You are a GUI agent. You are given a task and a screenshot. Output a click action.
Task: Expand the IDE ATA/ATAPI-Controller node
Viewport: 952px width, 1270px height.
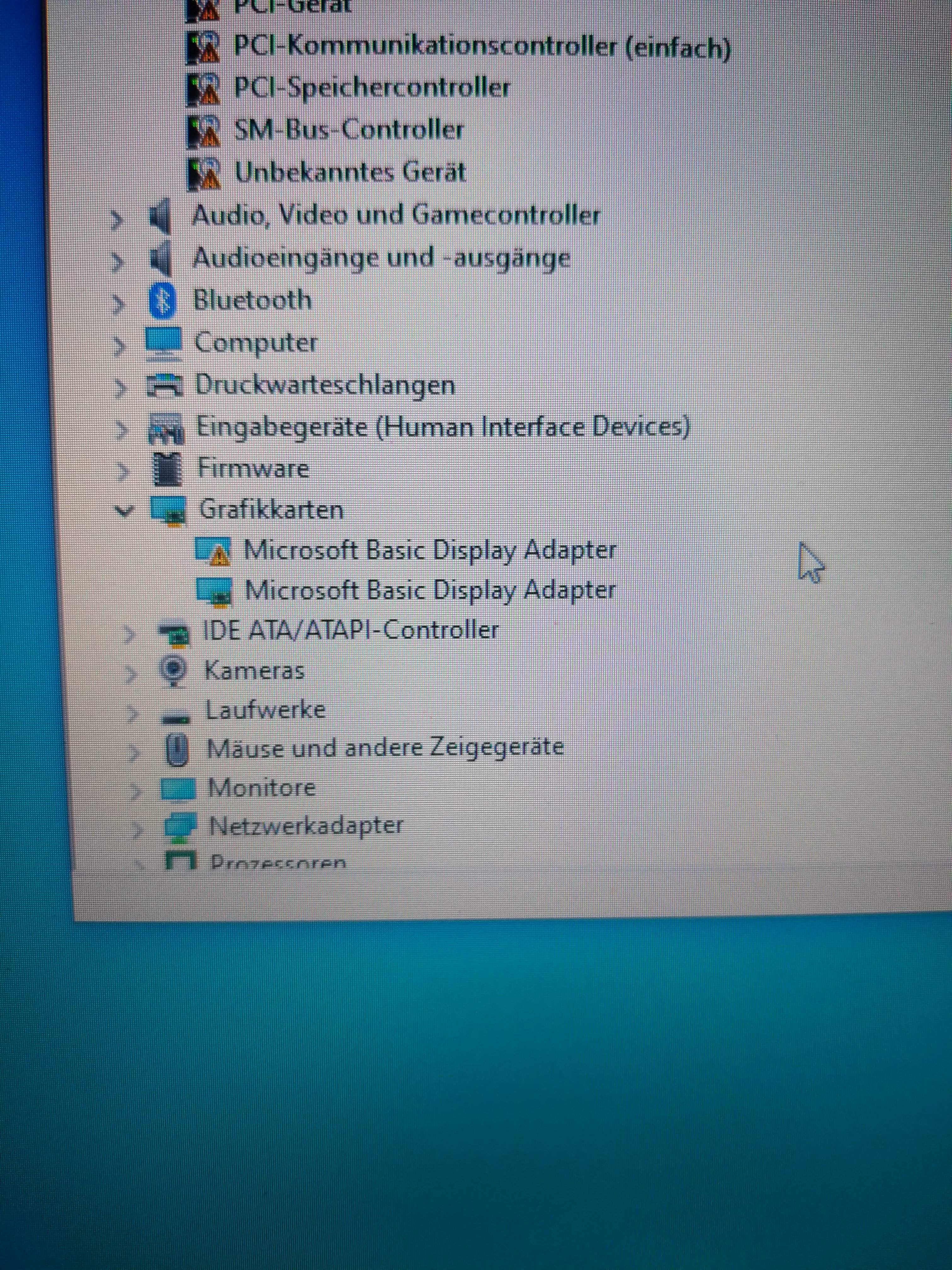point(129,634)
